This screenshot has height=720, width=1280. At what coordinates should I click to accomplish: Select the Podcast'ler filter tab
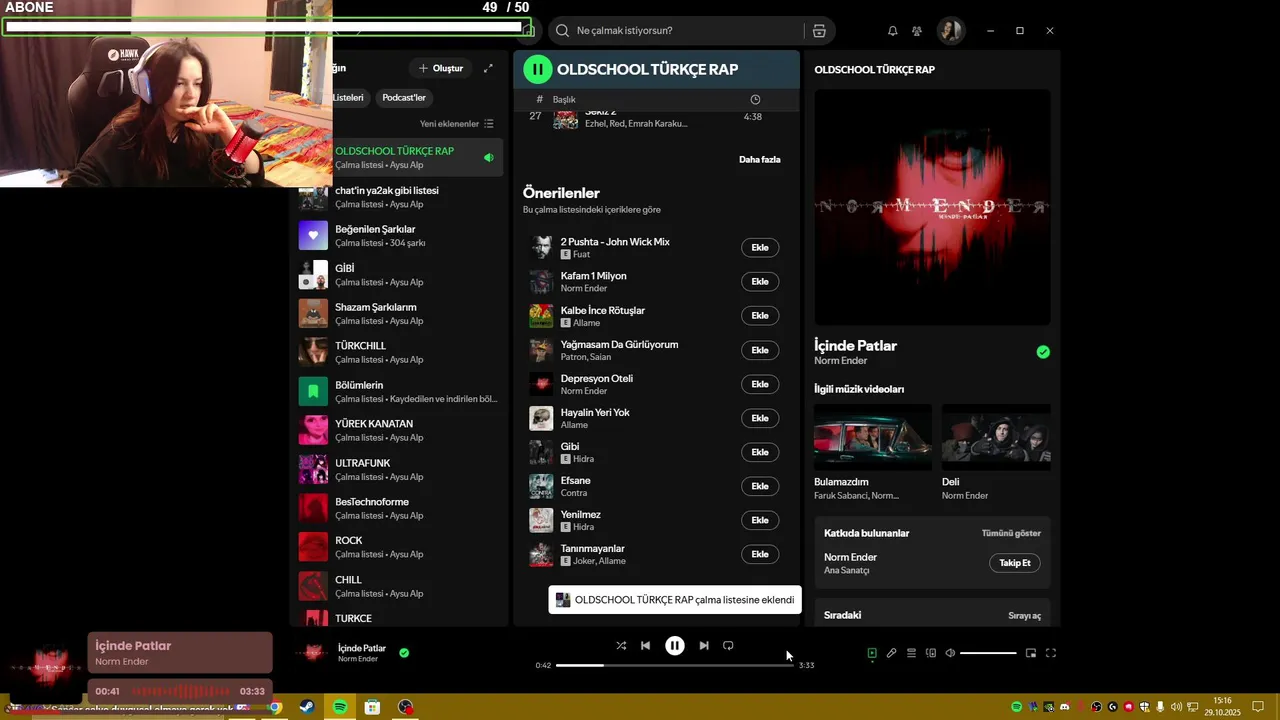404,98
